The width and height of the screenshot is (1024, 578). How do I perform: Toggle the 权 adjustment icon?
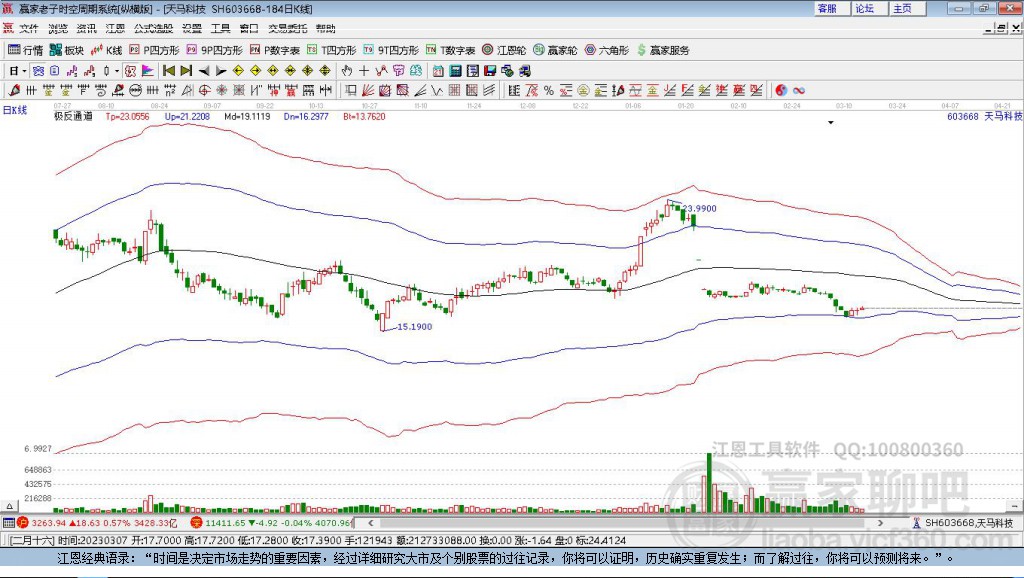(130, 71)
